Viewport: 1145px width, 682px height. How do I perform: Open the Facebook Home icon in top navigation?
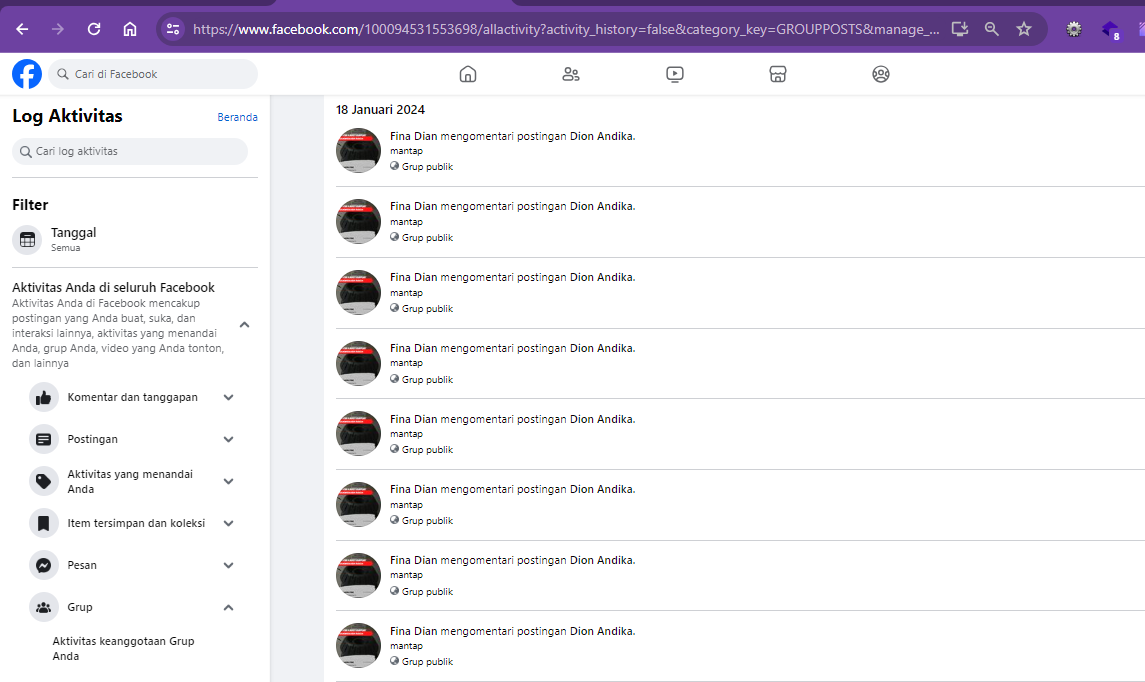(468, 74)
